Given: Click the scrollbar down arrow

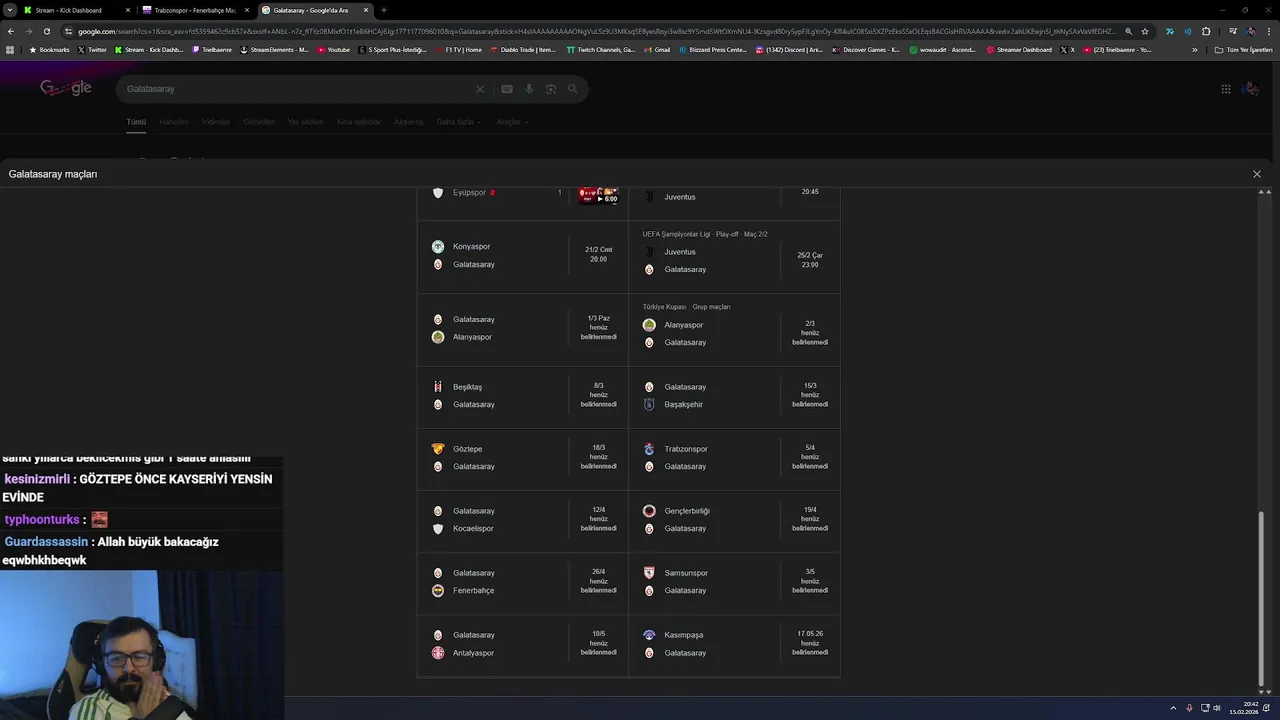Looking at the screenshot, I should 1262,692.
